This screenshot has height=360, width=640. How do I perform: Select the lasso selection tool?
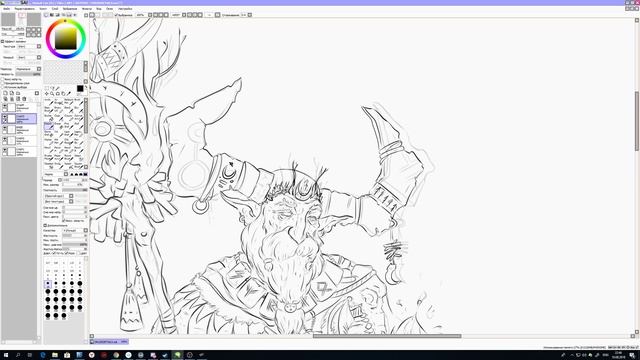tap(52, 88)
